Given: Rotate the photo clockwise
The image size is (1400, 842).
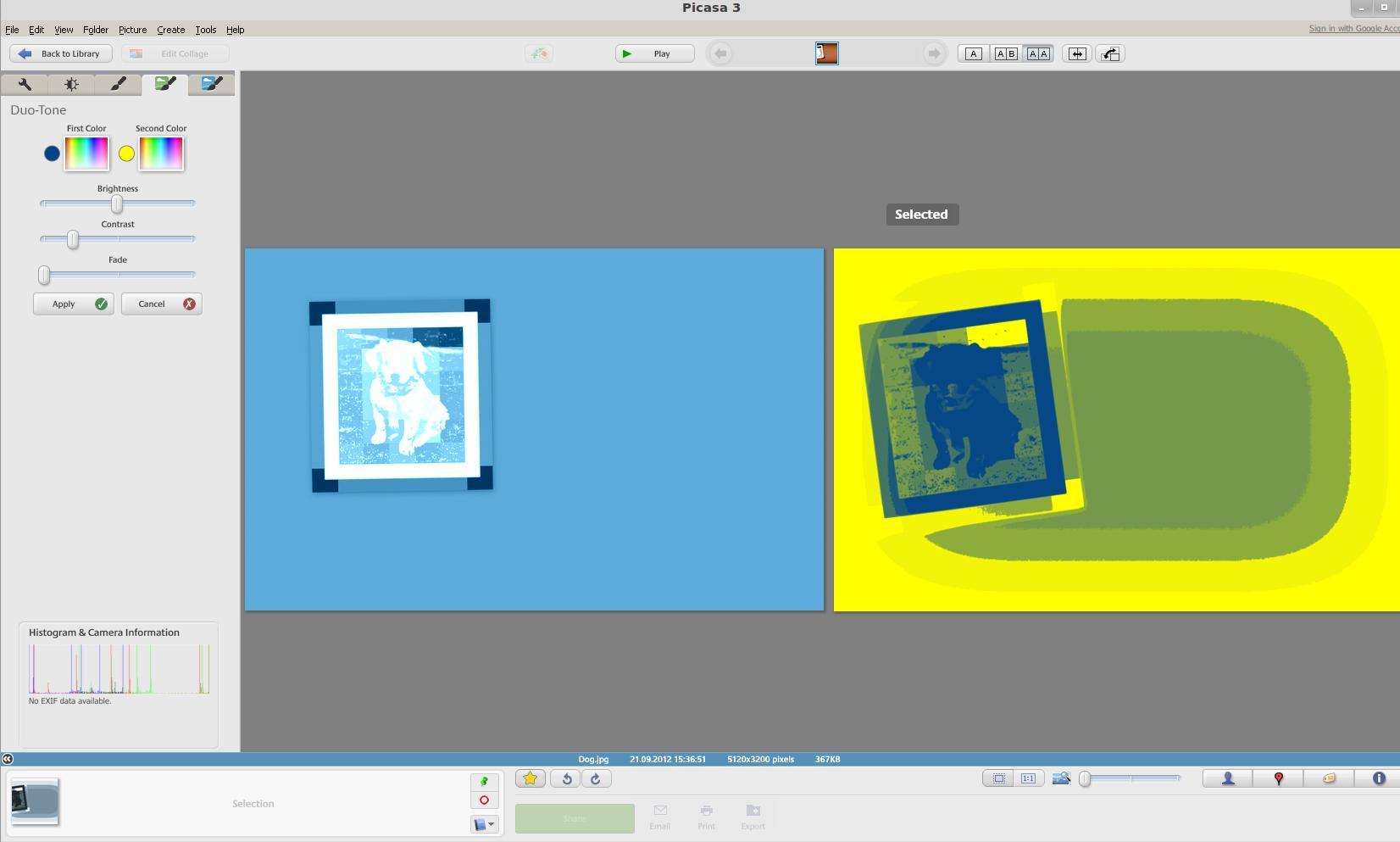Looking at the screenshot, I should coord(597,778).
